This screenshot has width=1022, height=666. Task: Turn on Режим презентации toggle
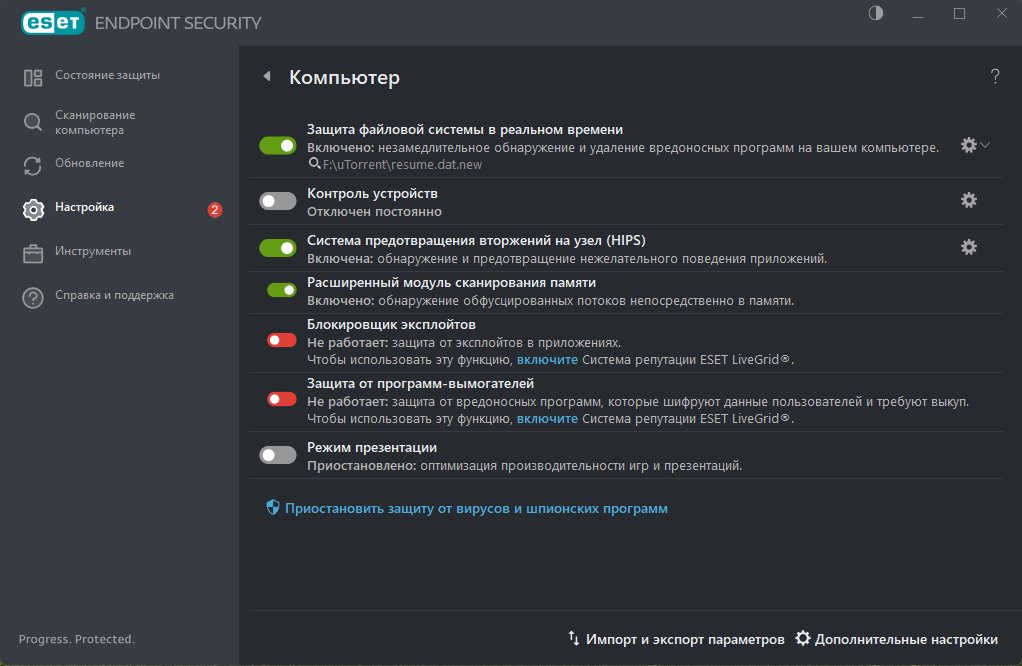click(x=278, y=455)
